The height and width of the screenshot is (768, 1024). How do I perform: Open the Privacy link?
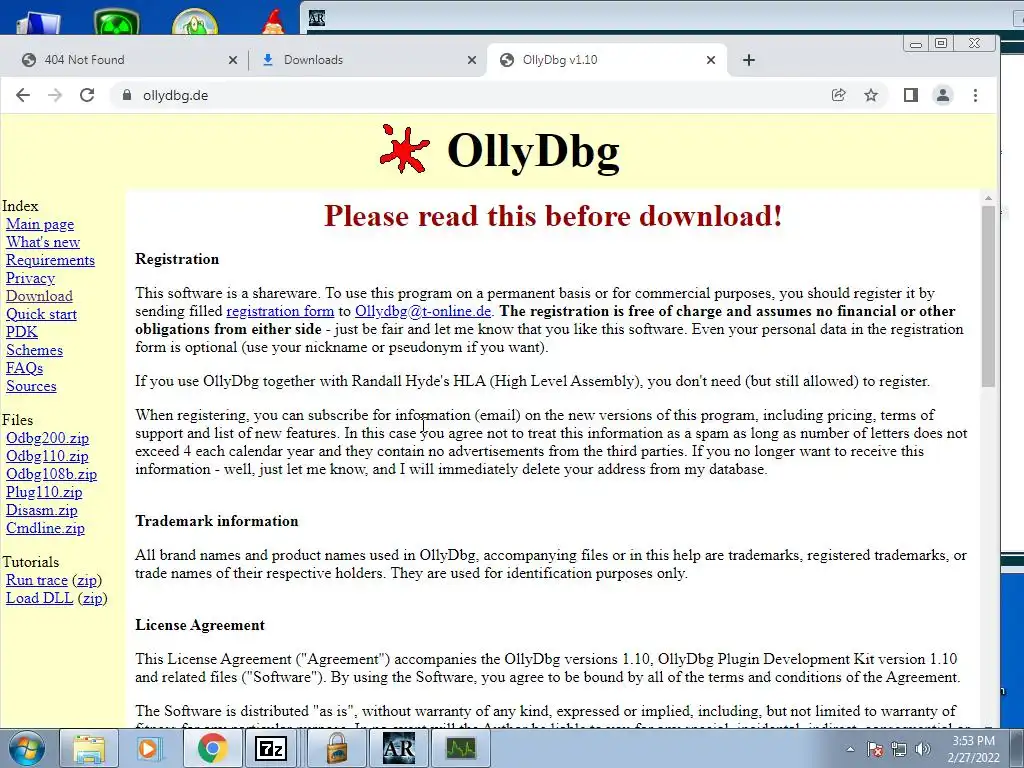30,278
